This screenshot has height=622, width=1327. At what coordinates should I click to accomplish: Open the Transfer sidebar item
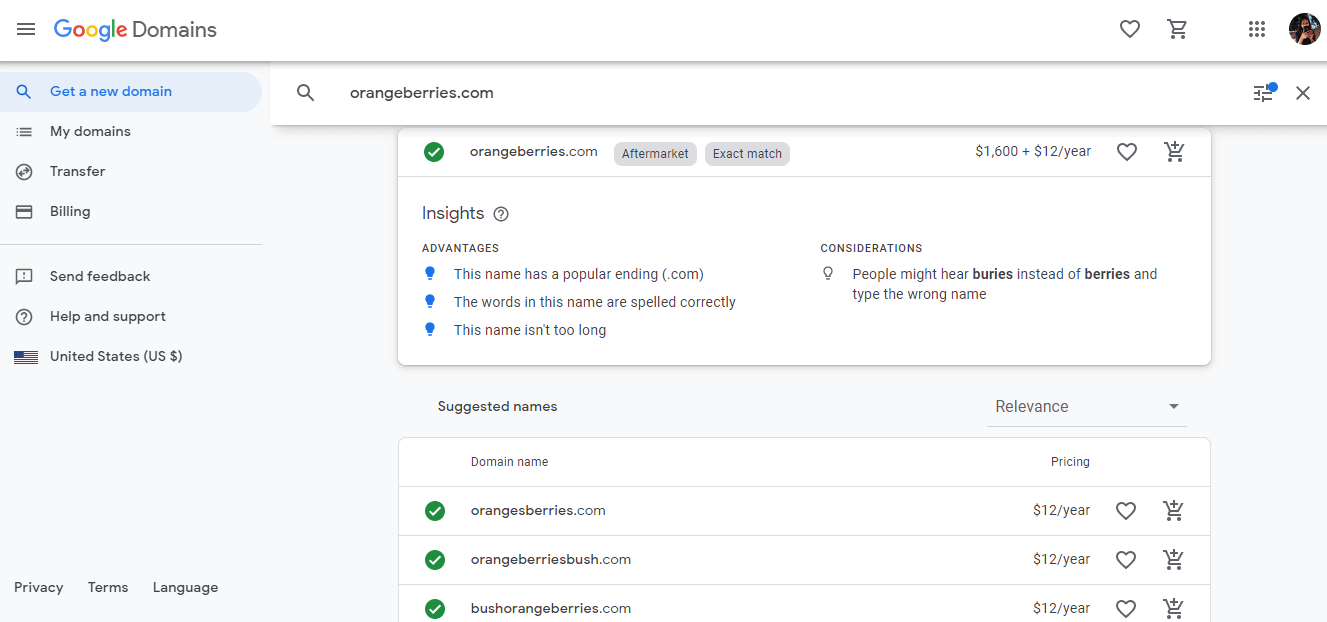(77, 172)
